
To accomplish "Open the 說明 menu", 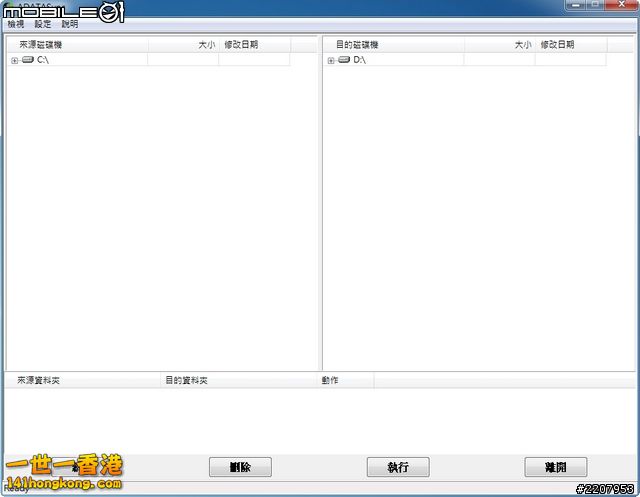I will (x=70, y=24).
